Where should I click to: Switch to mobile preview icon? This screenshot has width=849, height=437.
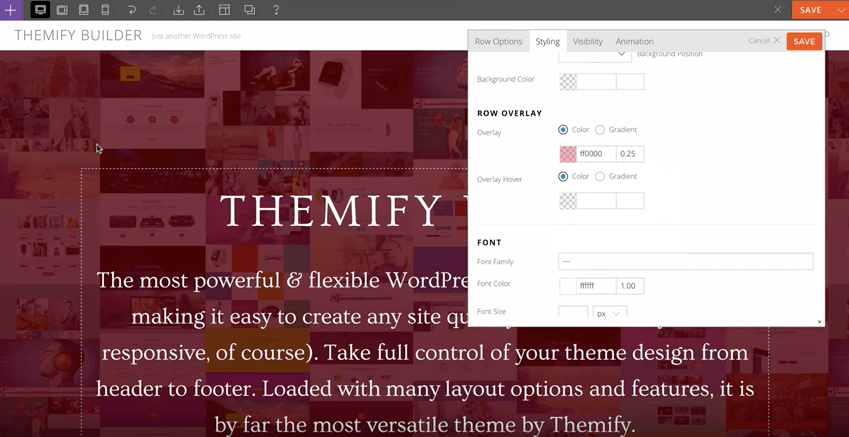tap(105, 10)
